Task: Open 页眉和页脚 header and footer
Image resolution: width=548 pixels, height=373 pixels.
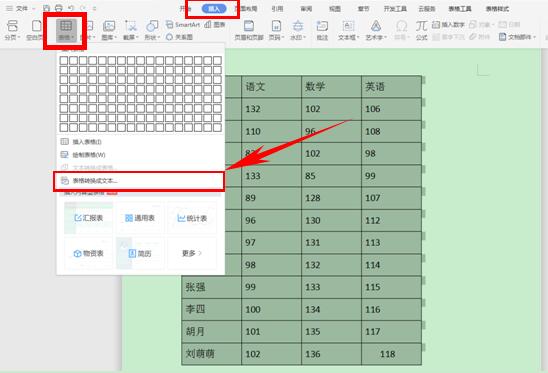Action: 248,30
